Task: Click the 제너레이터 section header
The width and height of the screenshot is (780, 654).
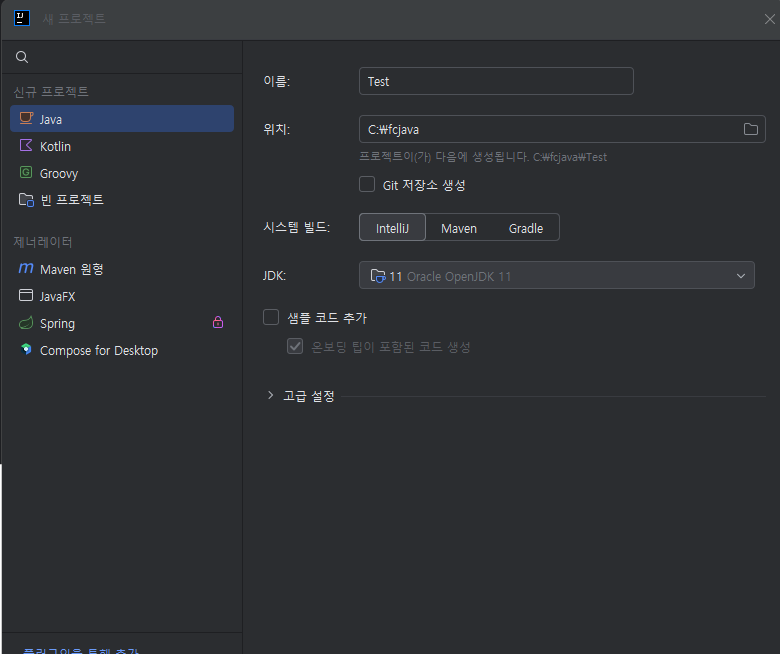Action: coord(43,242)
